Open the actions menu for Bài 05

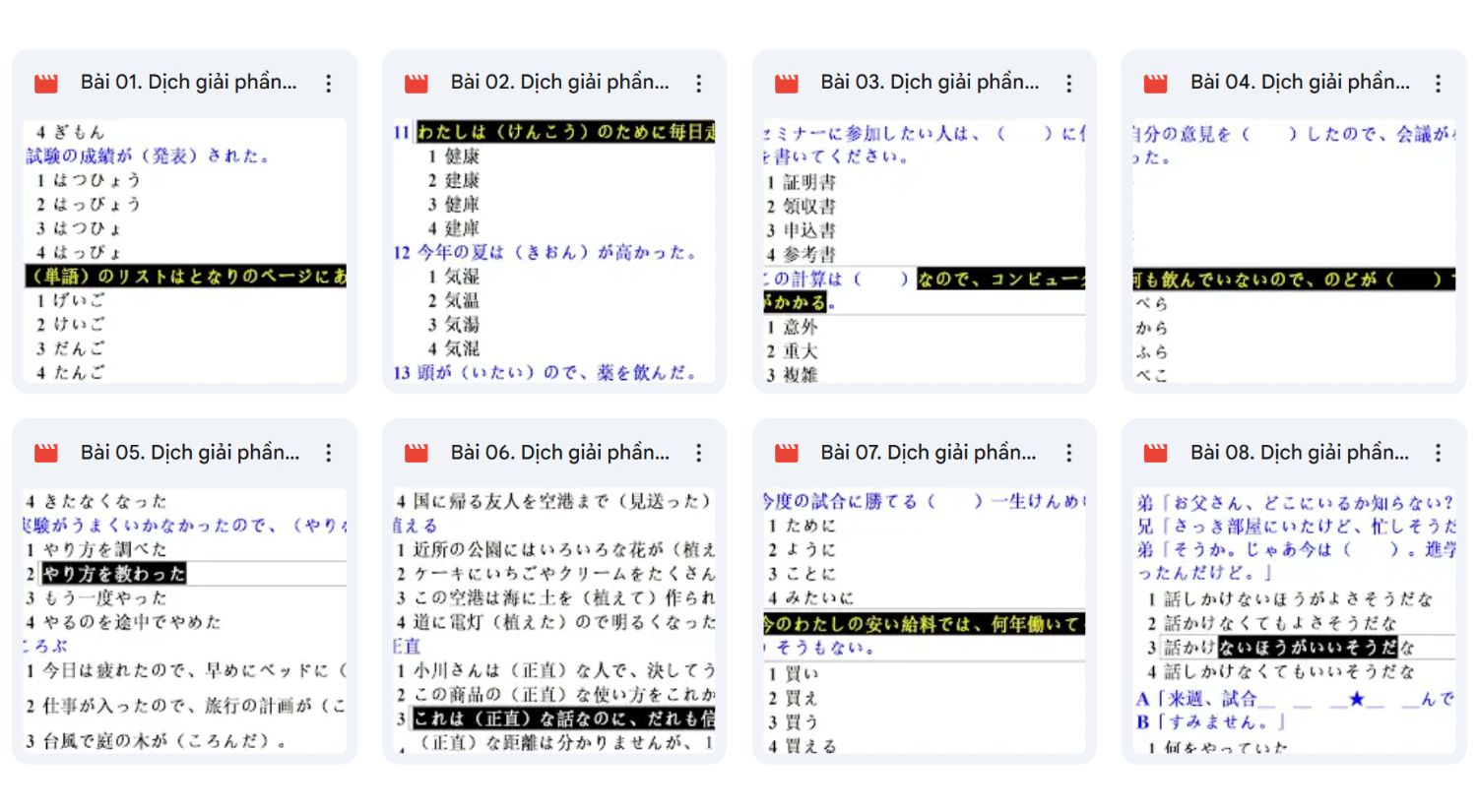click(x=328, y=453)
